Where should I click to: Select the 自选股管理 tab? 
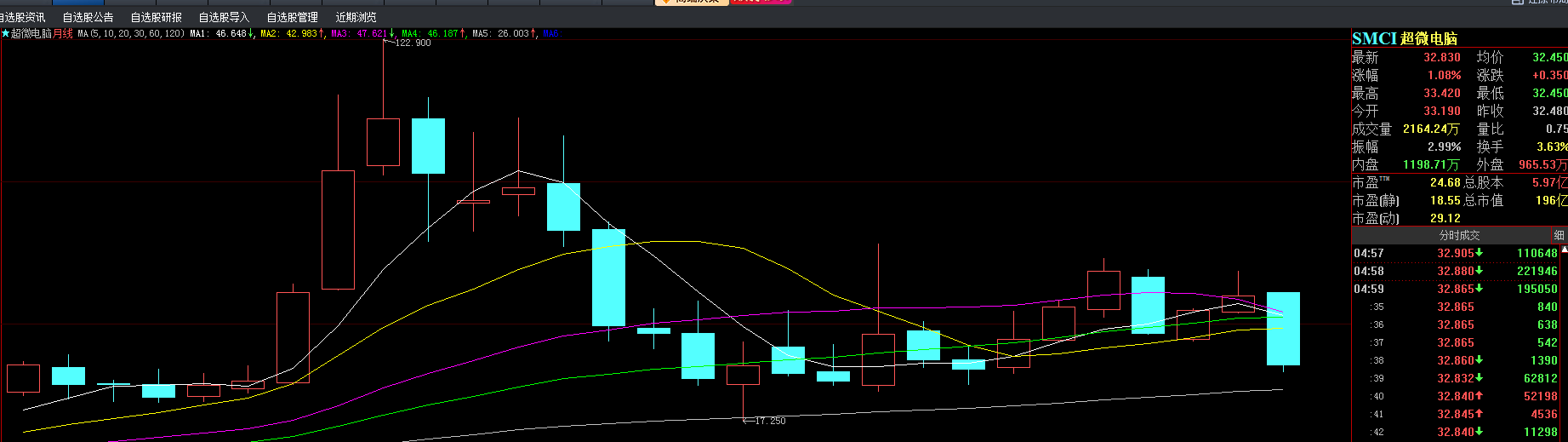click(292, 17)
